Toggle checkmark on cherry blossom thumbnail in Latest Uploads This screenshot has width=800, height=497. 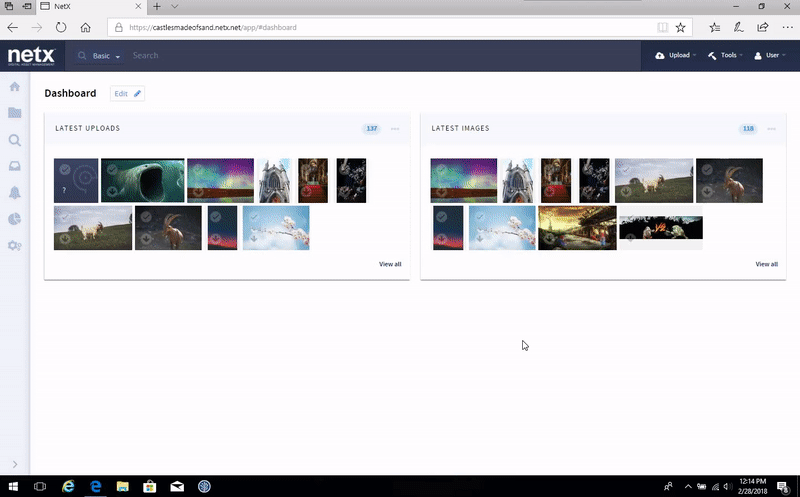tap(254, 217)
